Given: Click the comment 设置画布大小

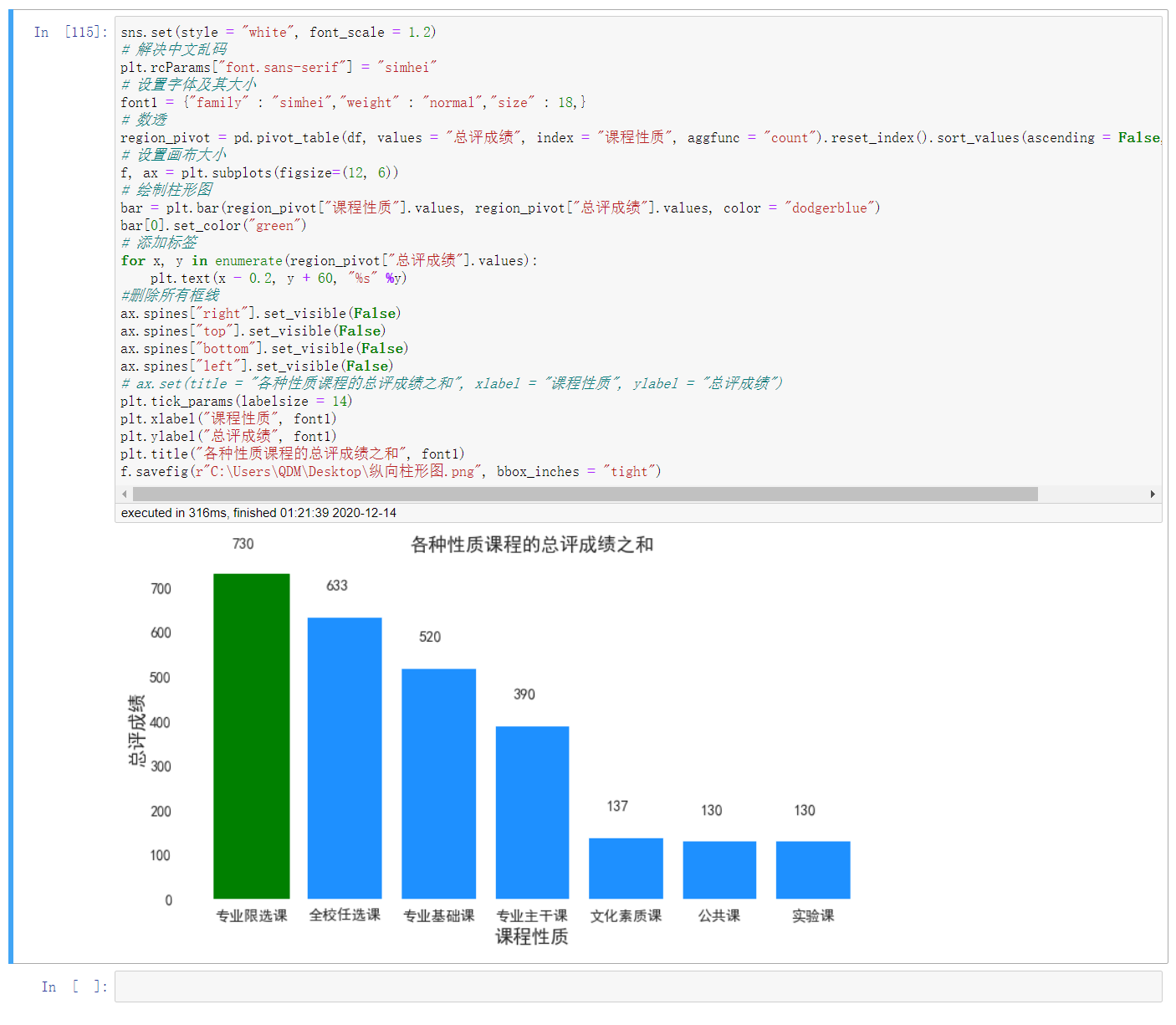Looking at the screenshot, I should tap(174, 156).
